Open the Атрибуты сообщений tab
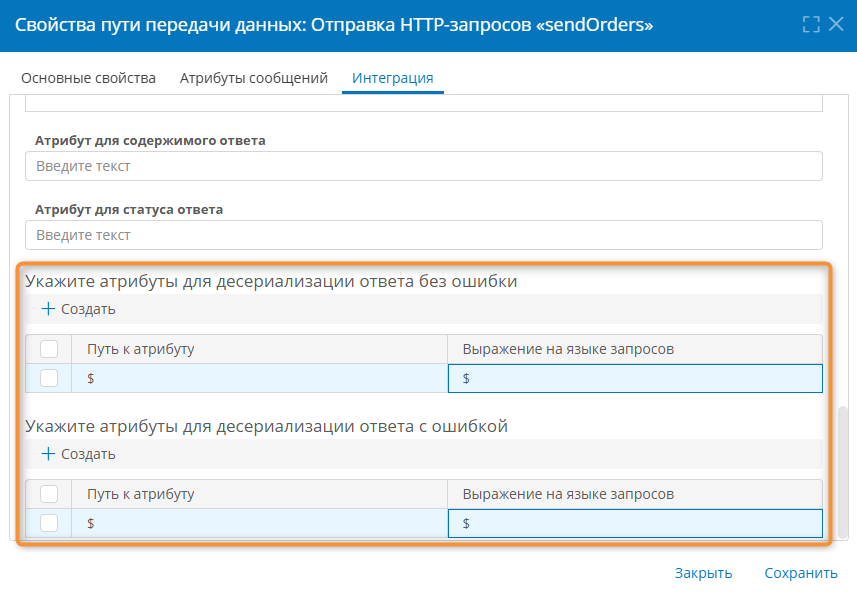The width and height of the screenshot is (857, 595). [254, 78]
